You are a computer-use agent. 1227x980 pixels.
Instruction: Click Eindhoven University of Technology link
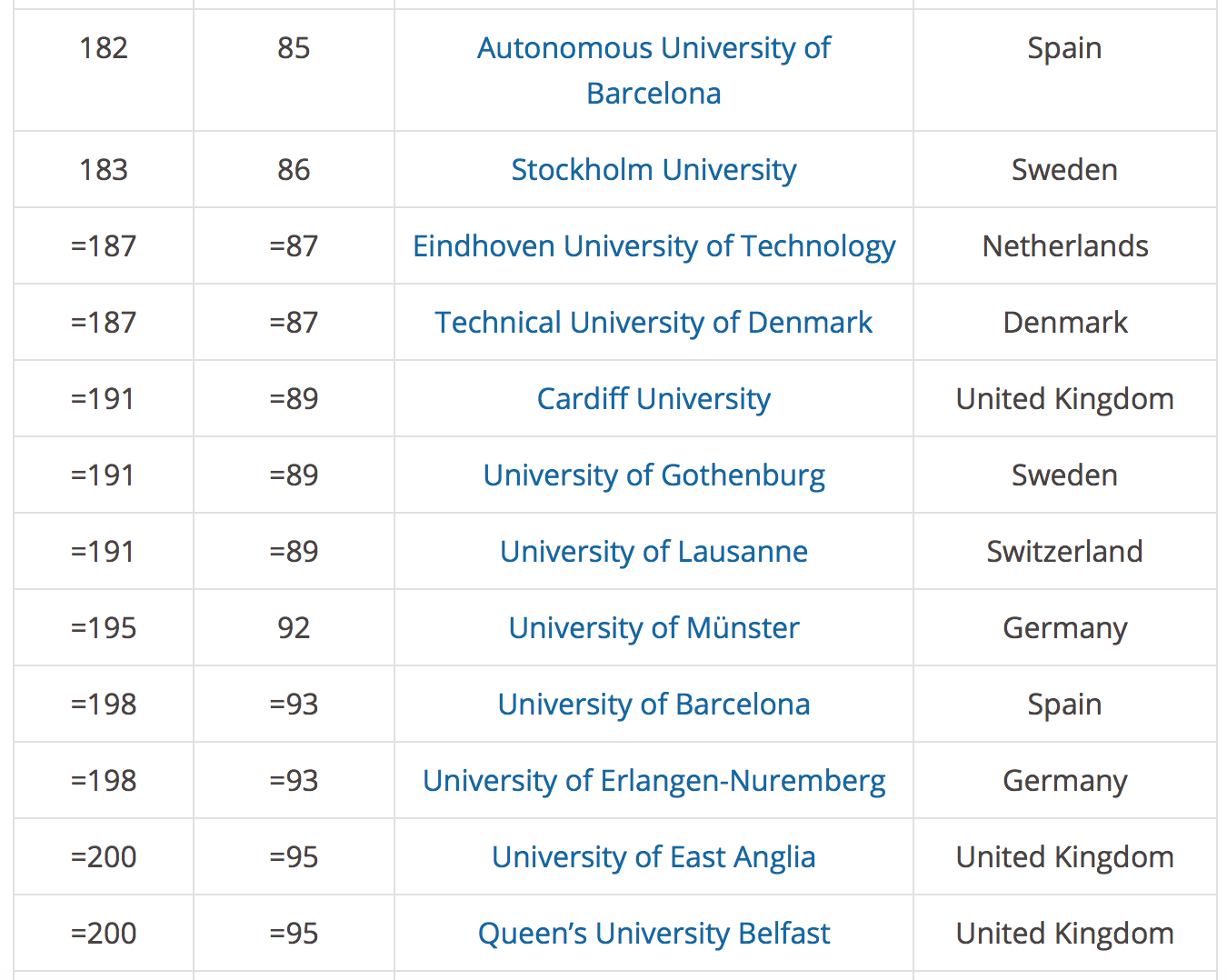click(653, 246)
